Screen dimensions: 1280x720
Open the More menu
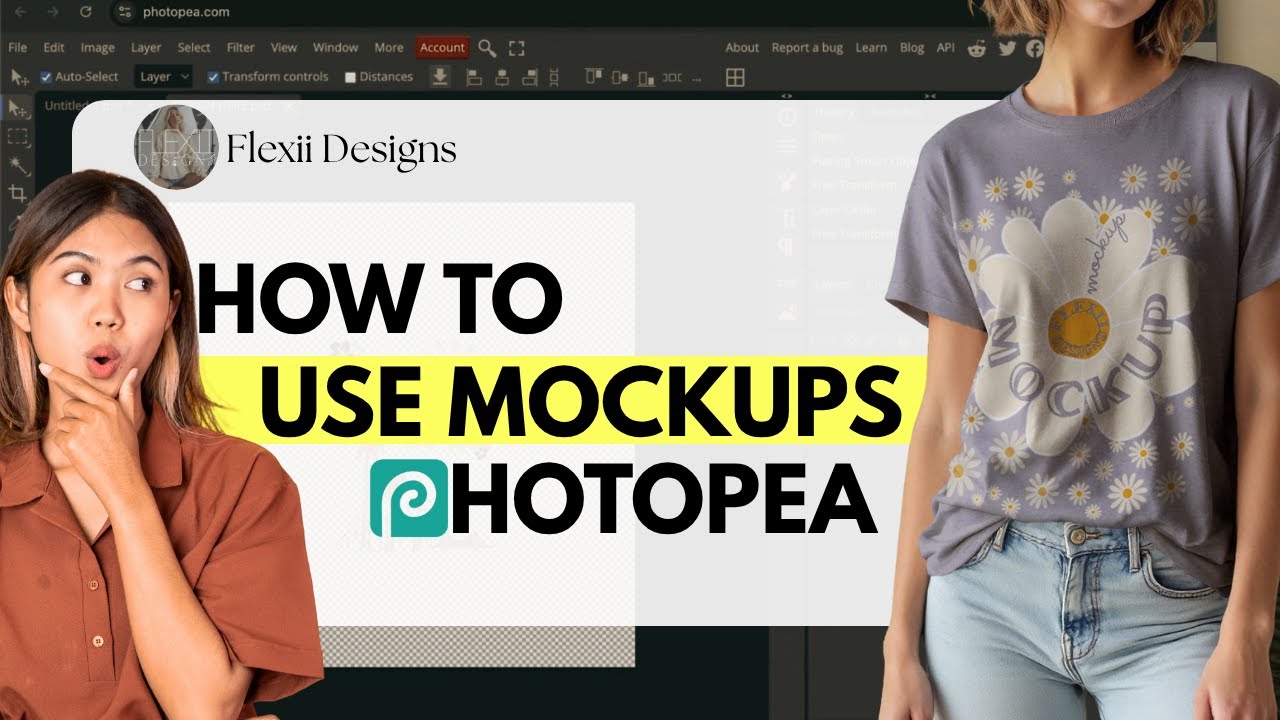(389, 47)
